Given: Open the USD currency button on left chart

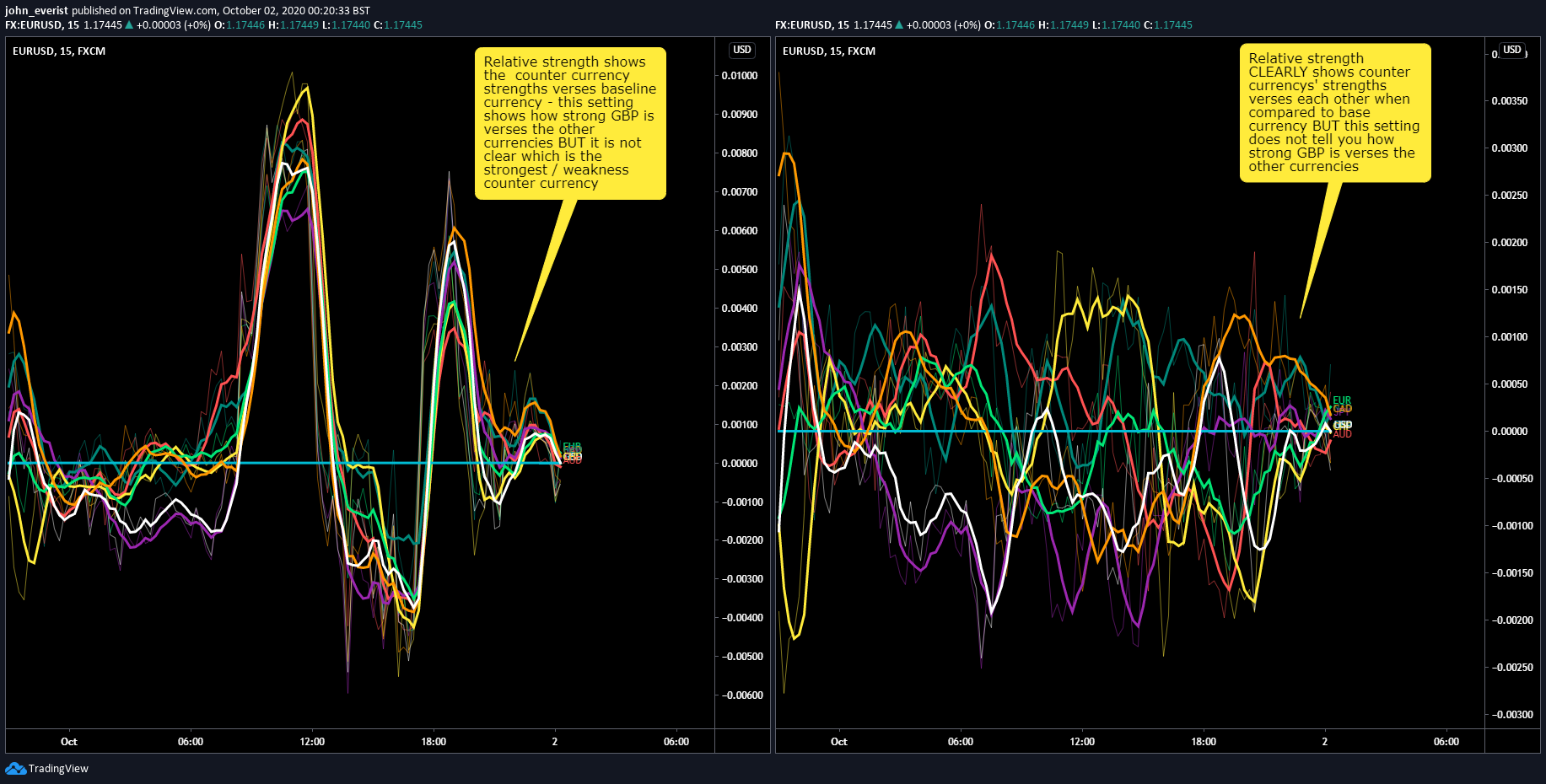Looking at the screenshot, I should (742, 50).
